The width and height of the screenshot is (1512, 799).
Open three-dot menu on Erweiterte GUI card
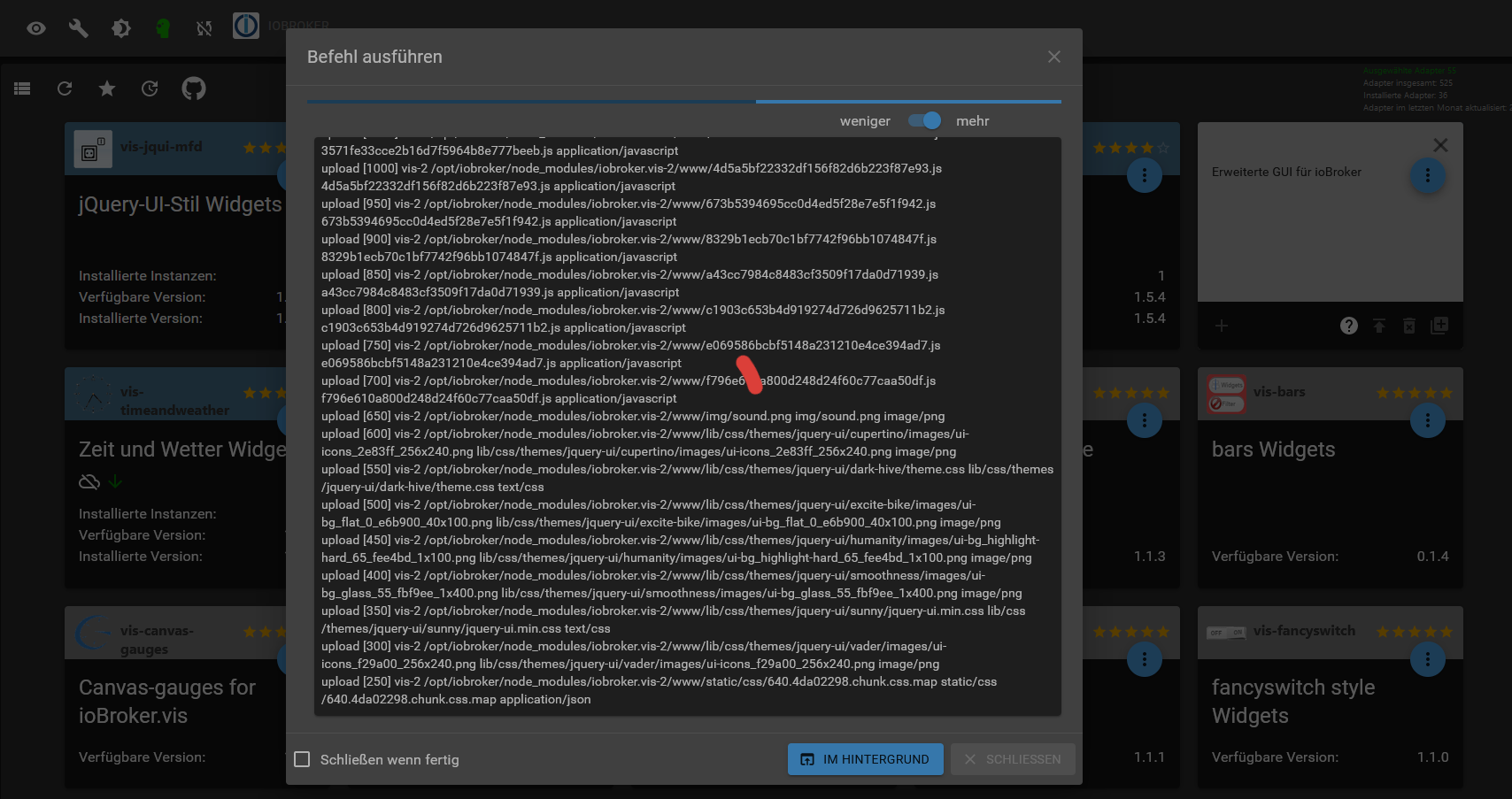pos(1427,175)
